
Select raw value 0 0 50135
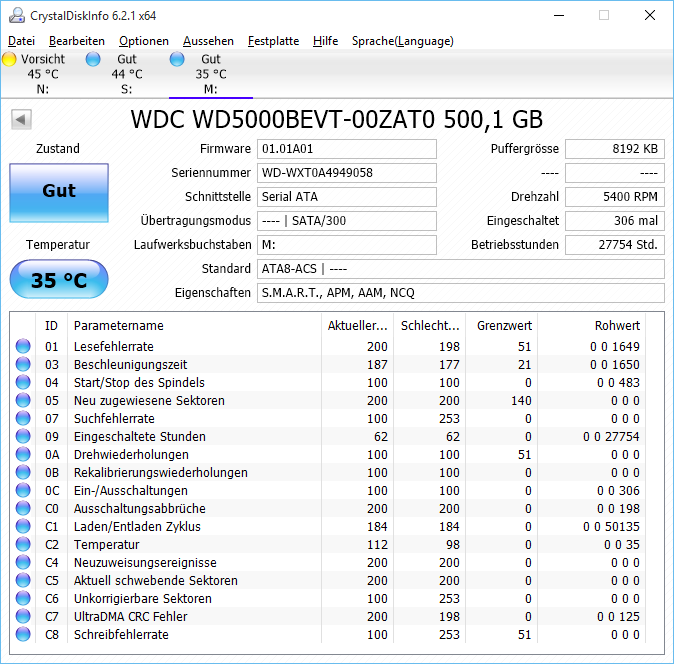[x=611, y=526]
